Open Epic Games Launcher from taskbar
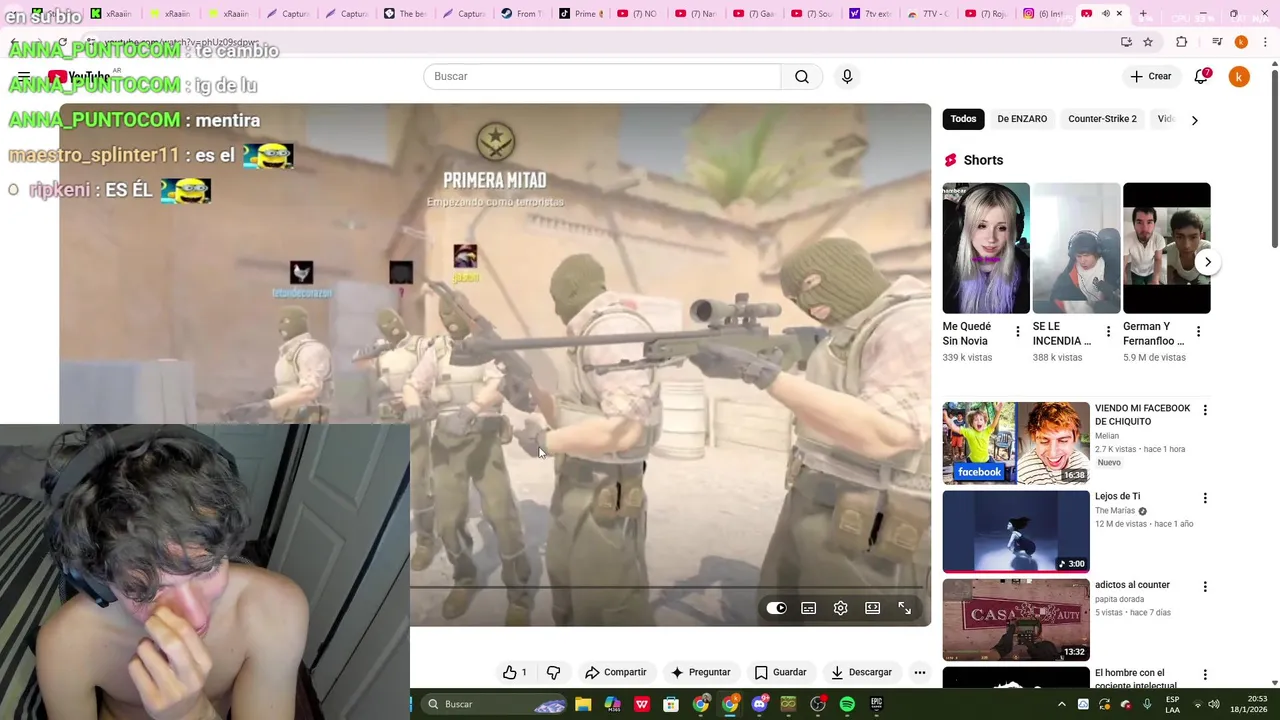This screenshot has width=1280, height=720. tap(876, 704)
